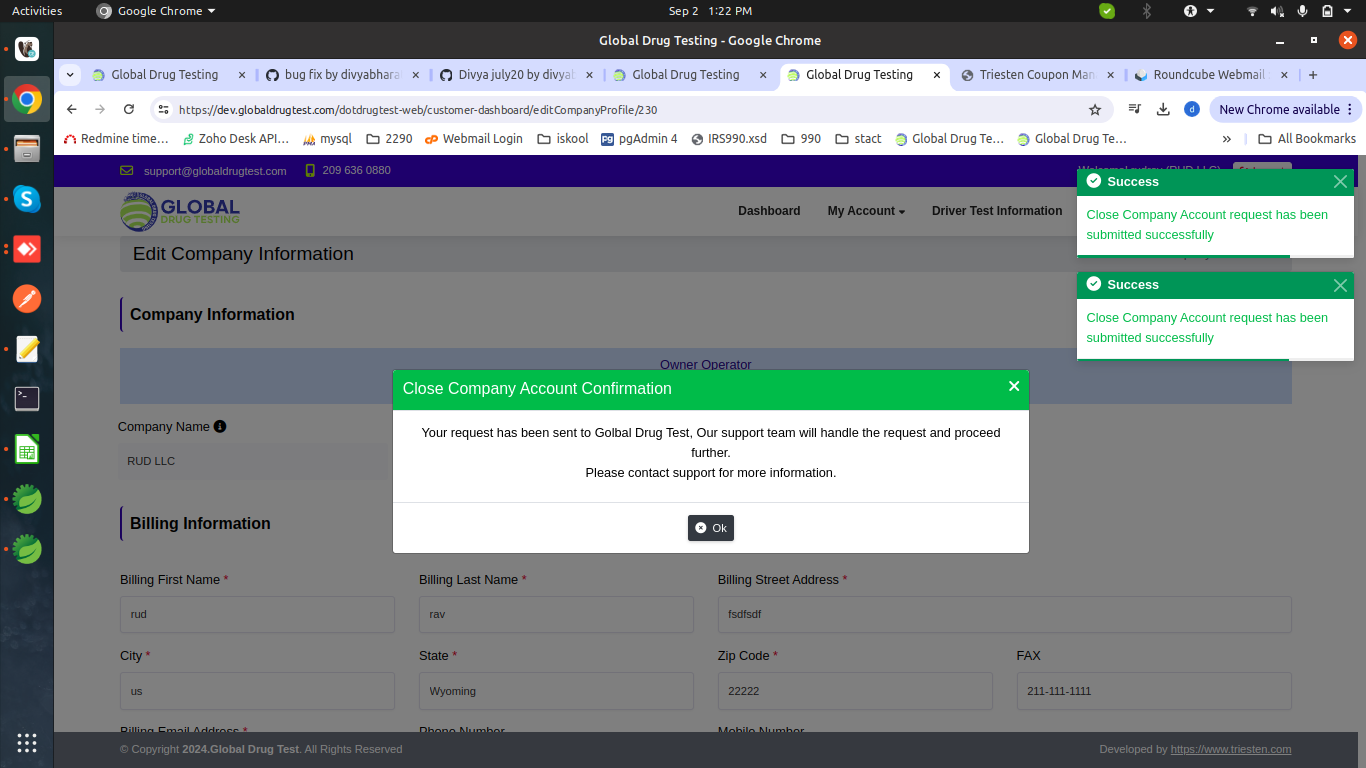Dismiss the second Success notification
Screen dimensions: 1366x768
pos(1340,285)
